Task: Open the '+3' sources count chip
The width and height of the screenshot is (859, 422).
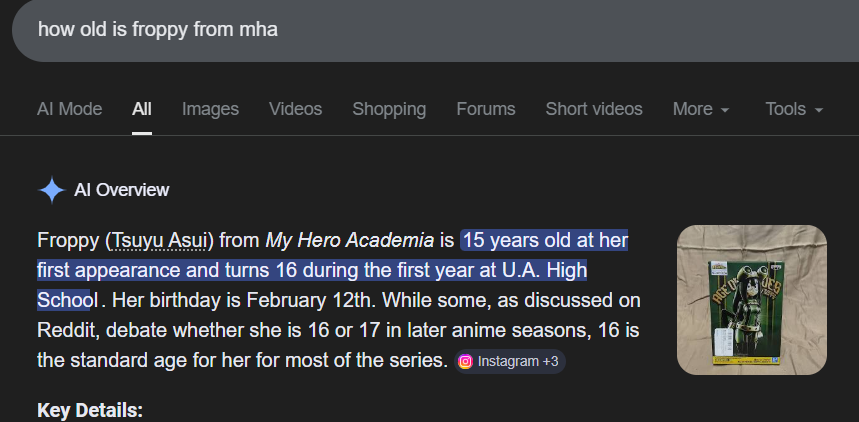Action: [550, 362]
